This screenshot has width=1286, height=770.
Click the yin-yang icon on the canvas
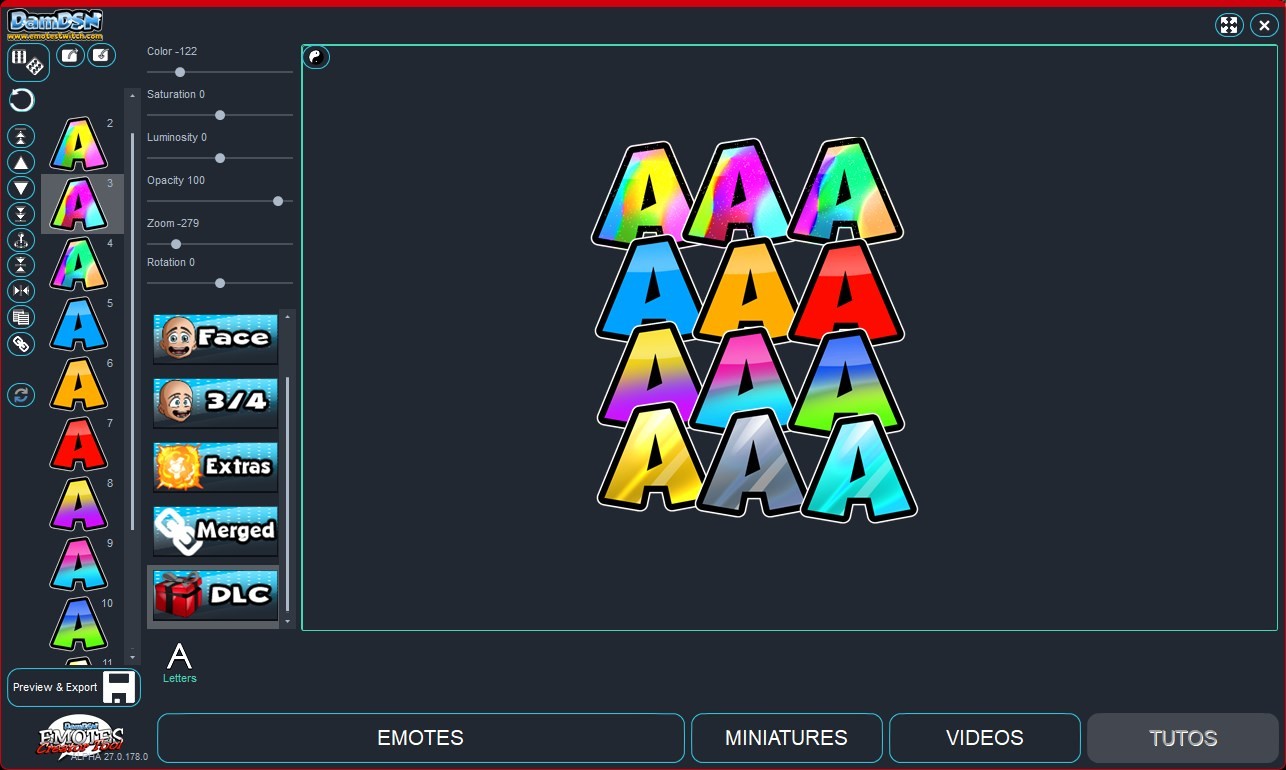316,57
